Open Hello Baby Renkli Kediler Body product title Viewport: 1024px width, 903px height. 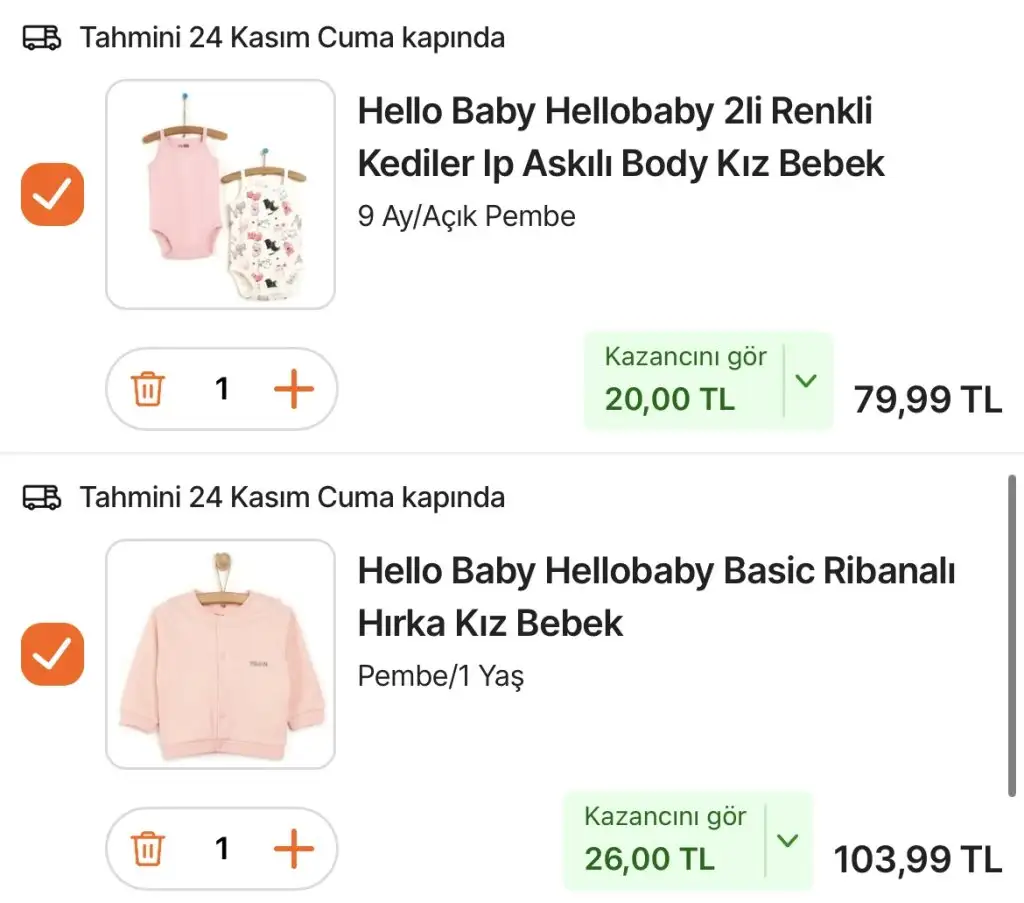coord(620,137)
